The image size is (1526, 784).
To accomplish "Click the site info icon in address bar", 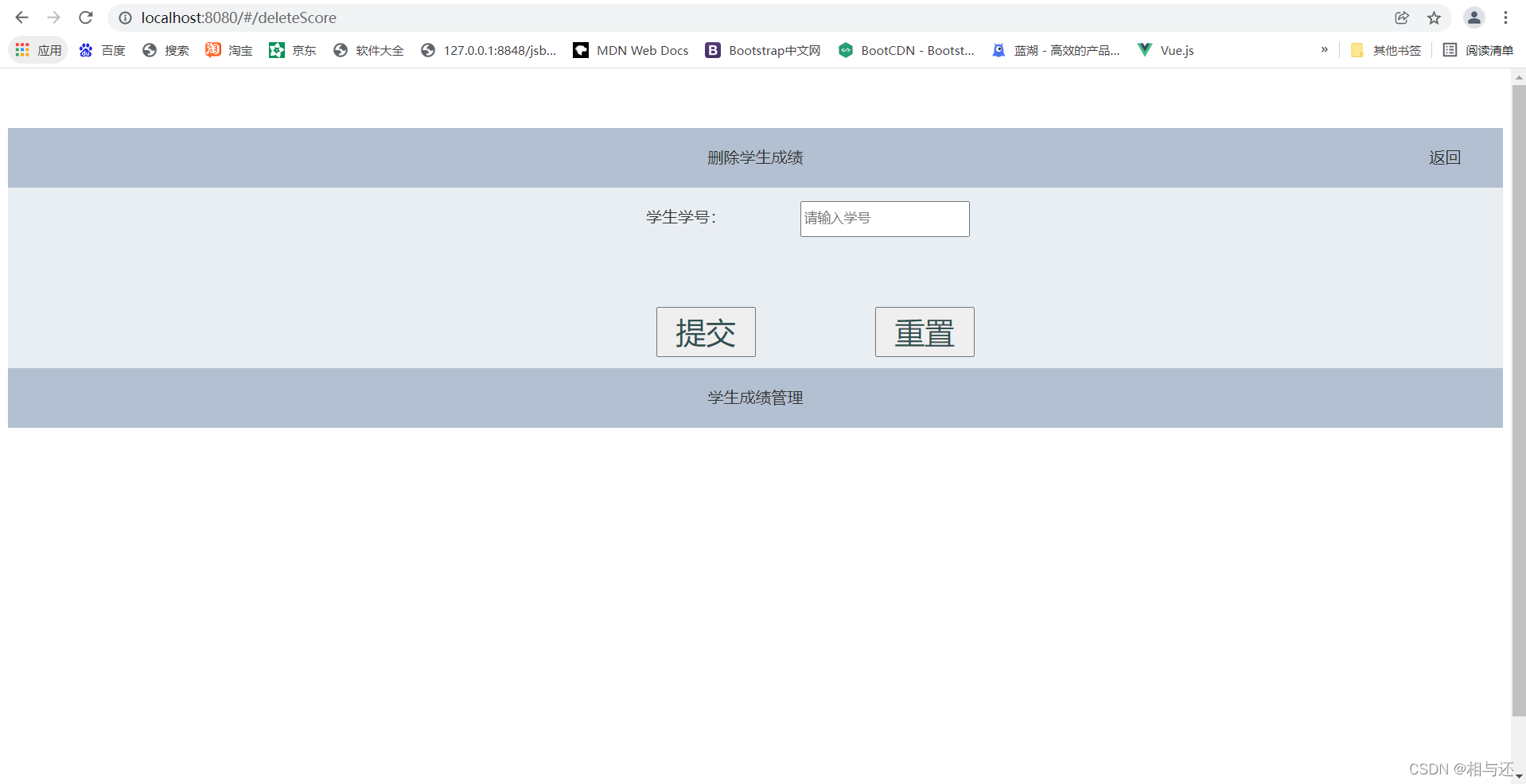I will [x=125, y=17].
